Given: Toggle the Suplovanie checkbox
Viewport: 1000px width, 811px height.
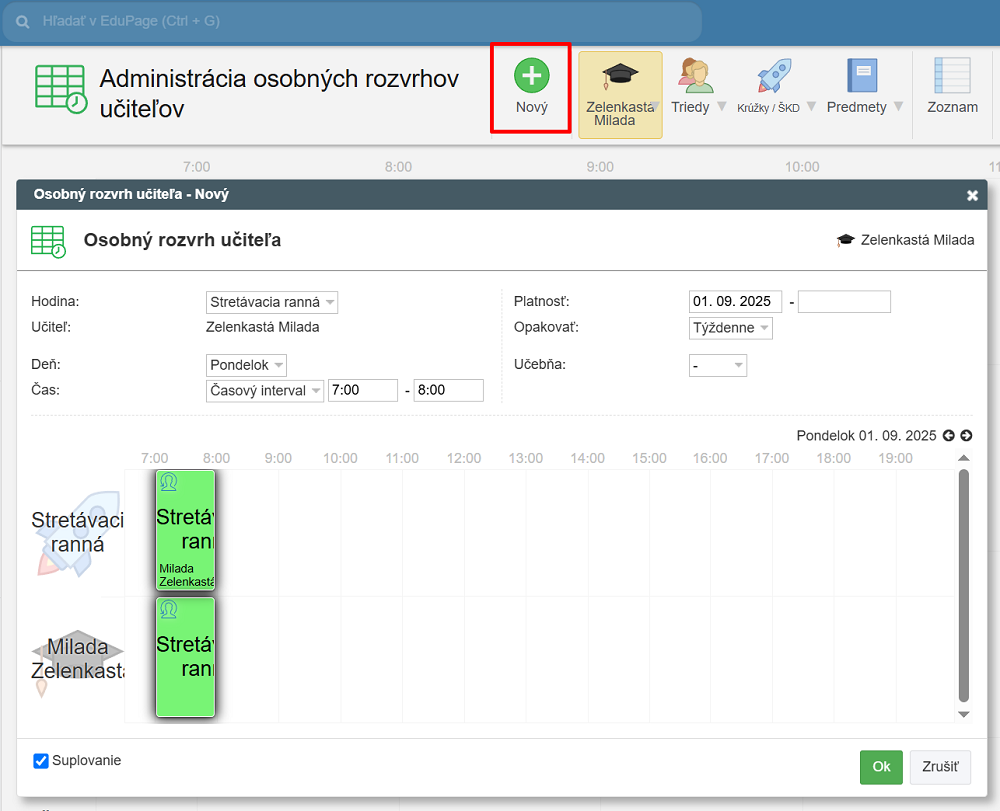Looking at the screenshot, I should tap(41, 761).
